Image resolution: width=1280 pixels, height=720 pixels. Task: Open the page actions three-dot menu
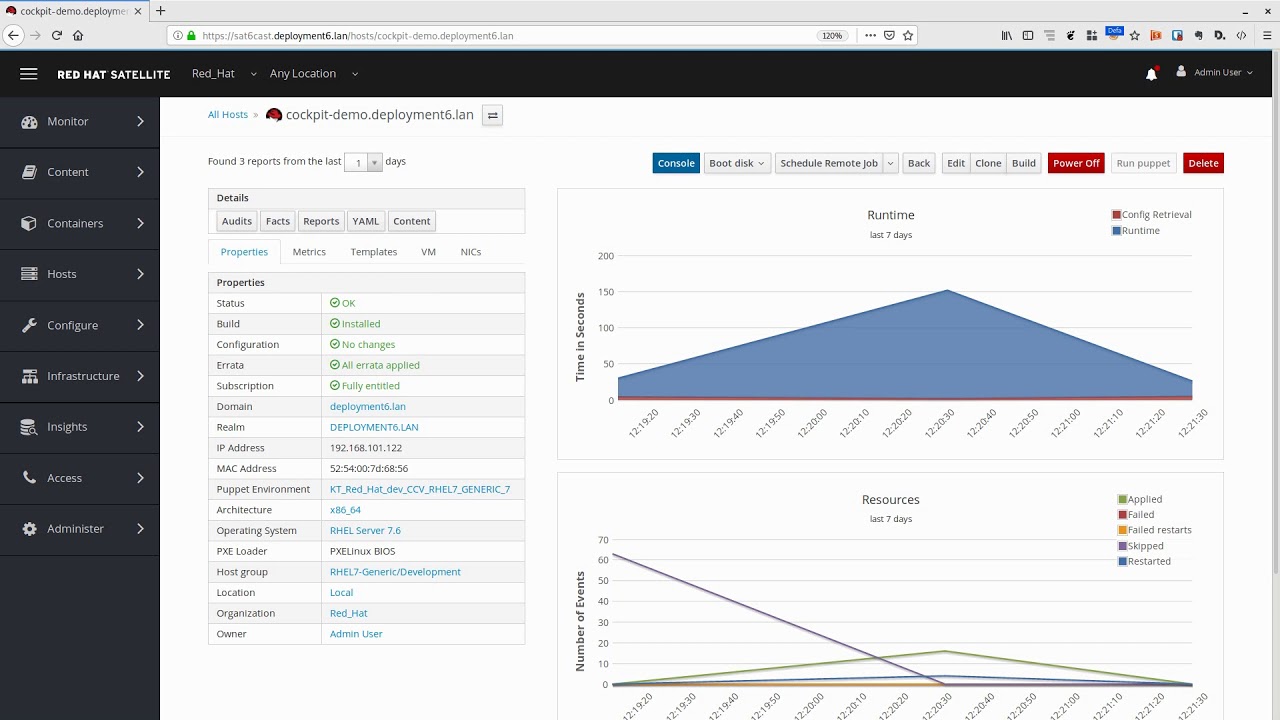tap(870, 35)
